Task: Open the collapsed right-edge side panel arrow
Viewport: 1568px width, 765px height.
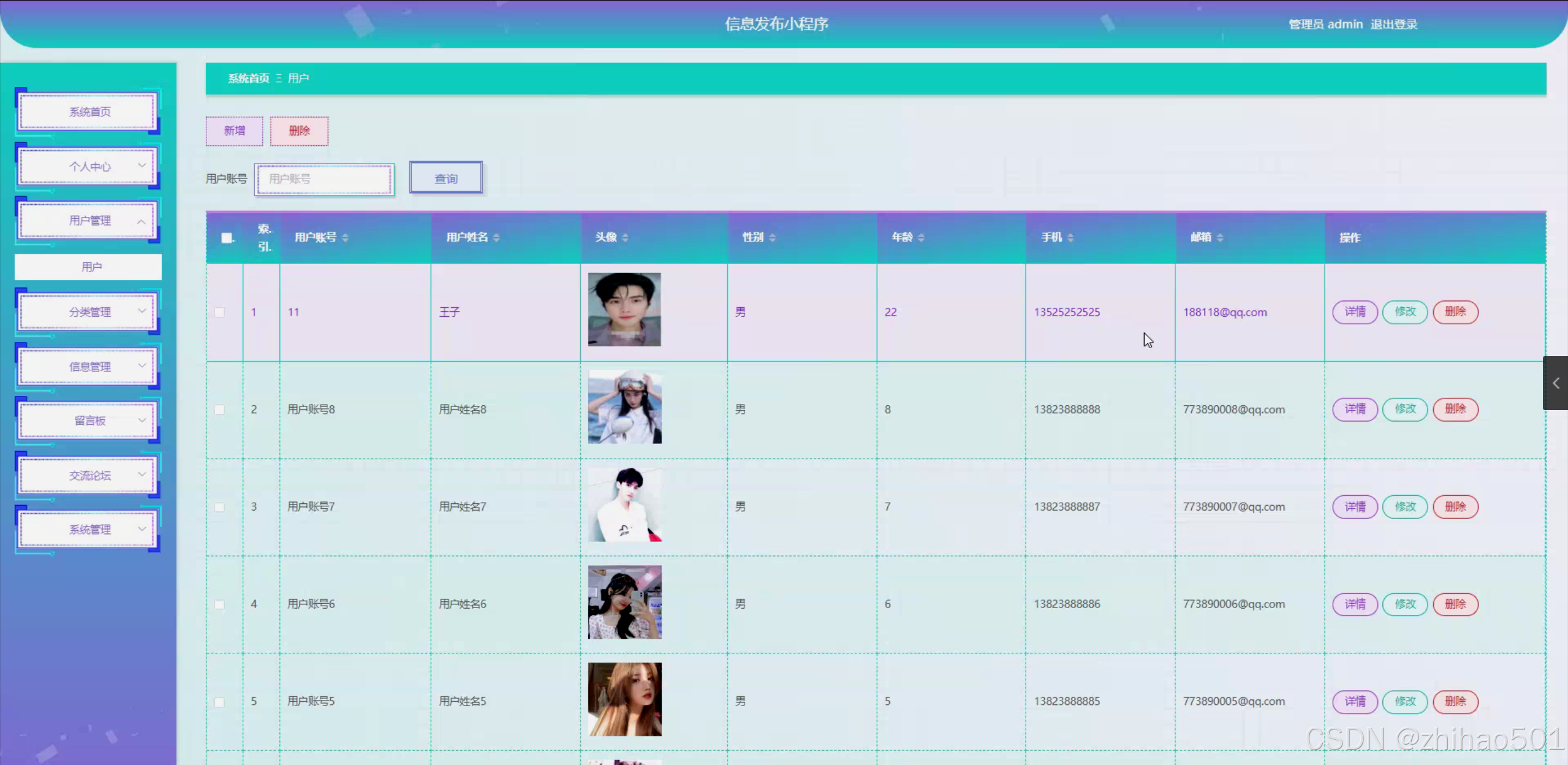Action: click(1556, 383)
